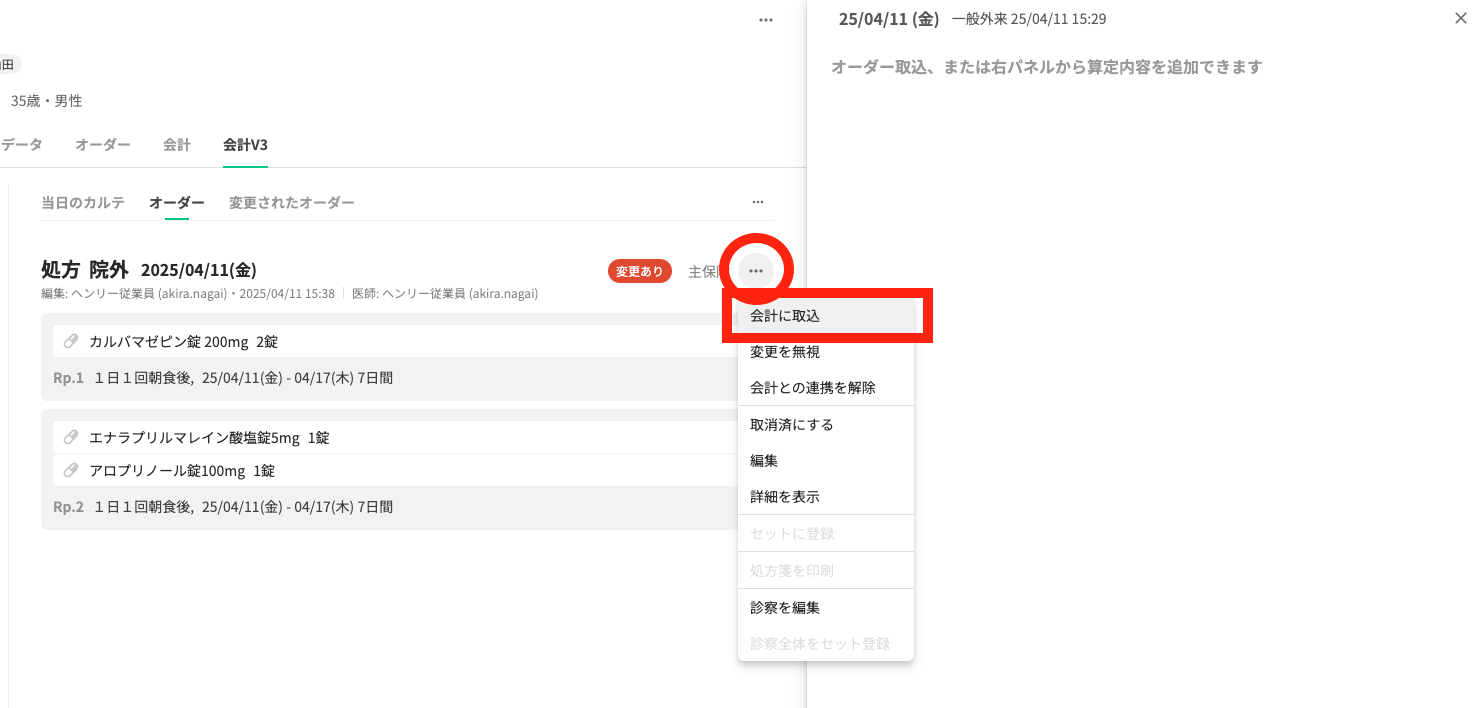Click the Rp.1 dosage schedule line
This screenshot has width=1480, height=708.
pyautogui.click(x=223, y=379)
